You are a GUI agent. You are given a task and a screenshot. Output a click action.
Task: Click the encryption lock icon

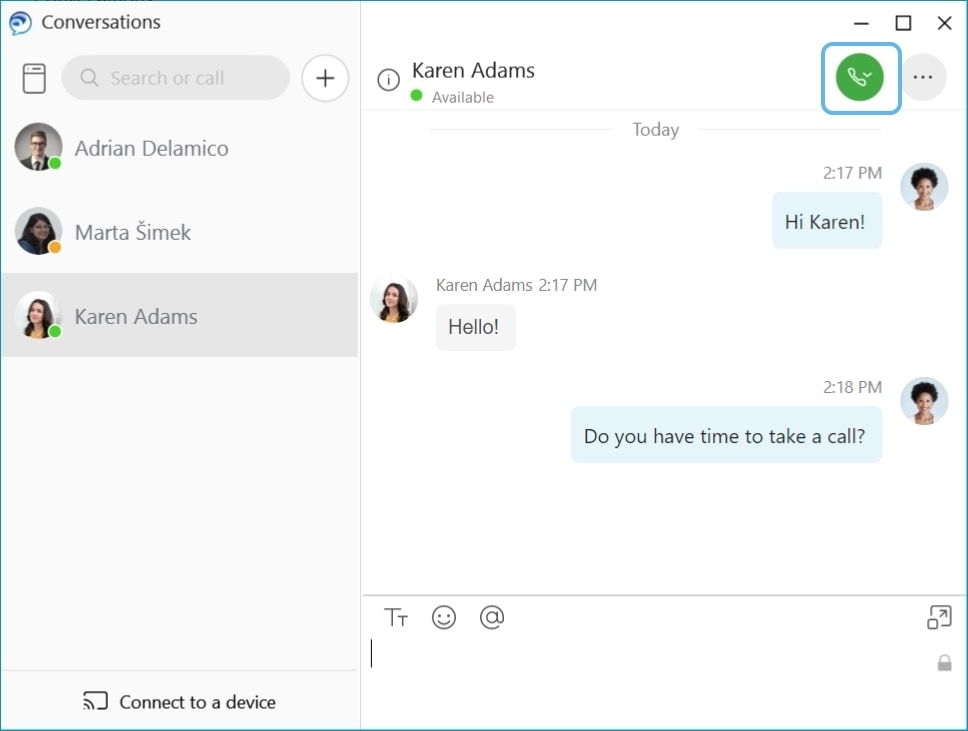[x=944, y=662]
